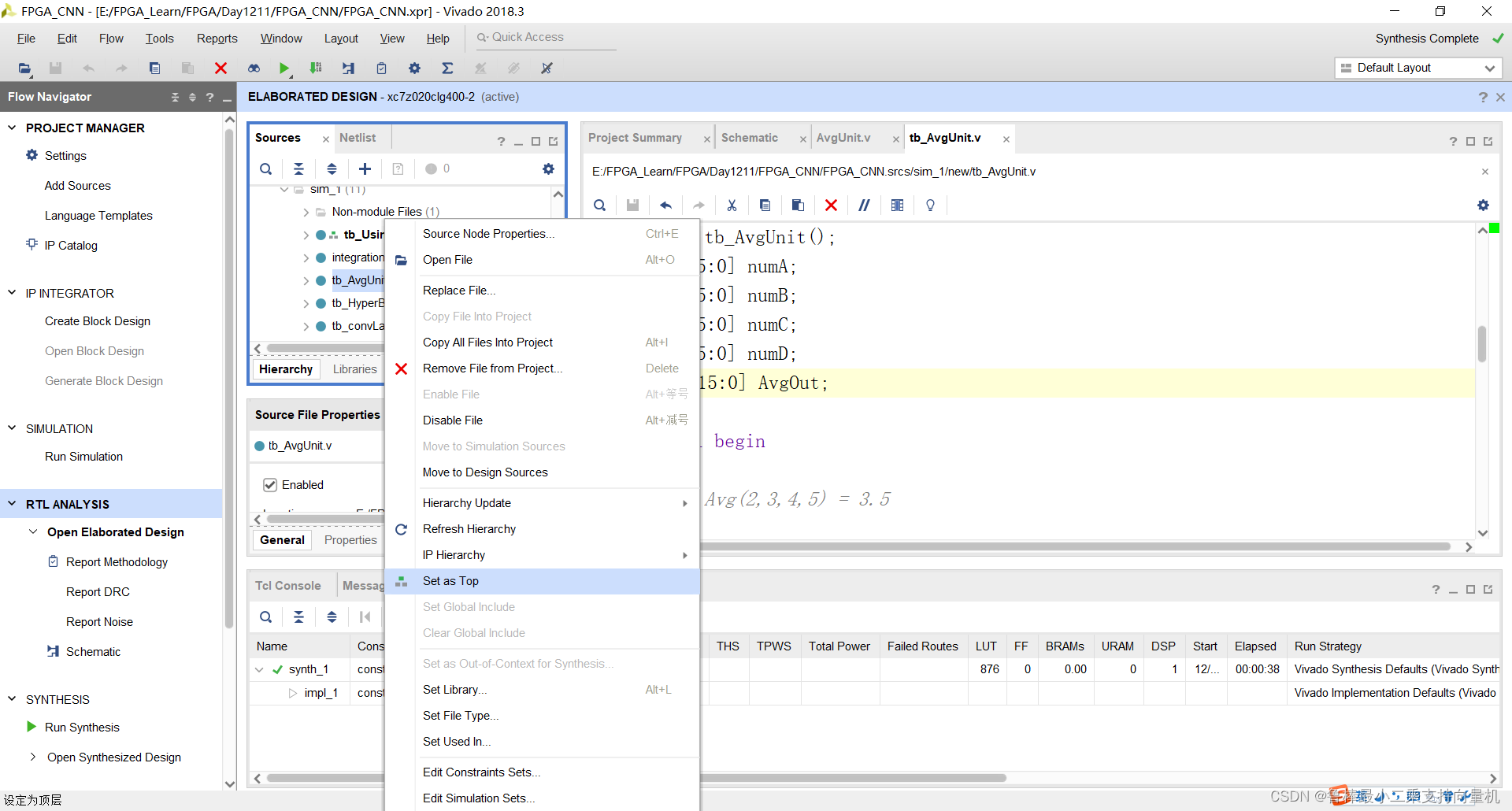The image size is (1512, 811).
Task: Click the Save icon in main toolbar
Action: click(x=55, y=69)
